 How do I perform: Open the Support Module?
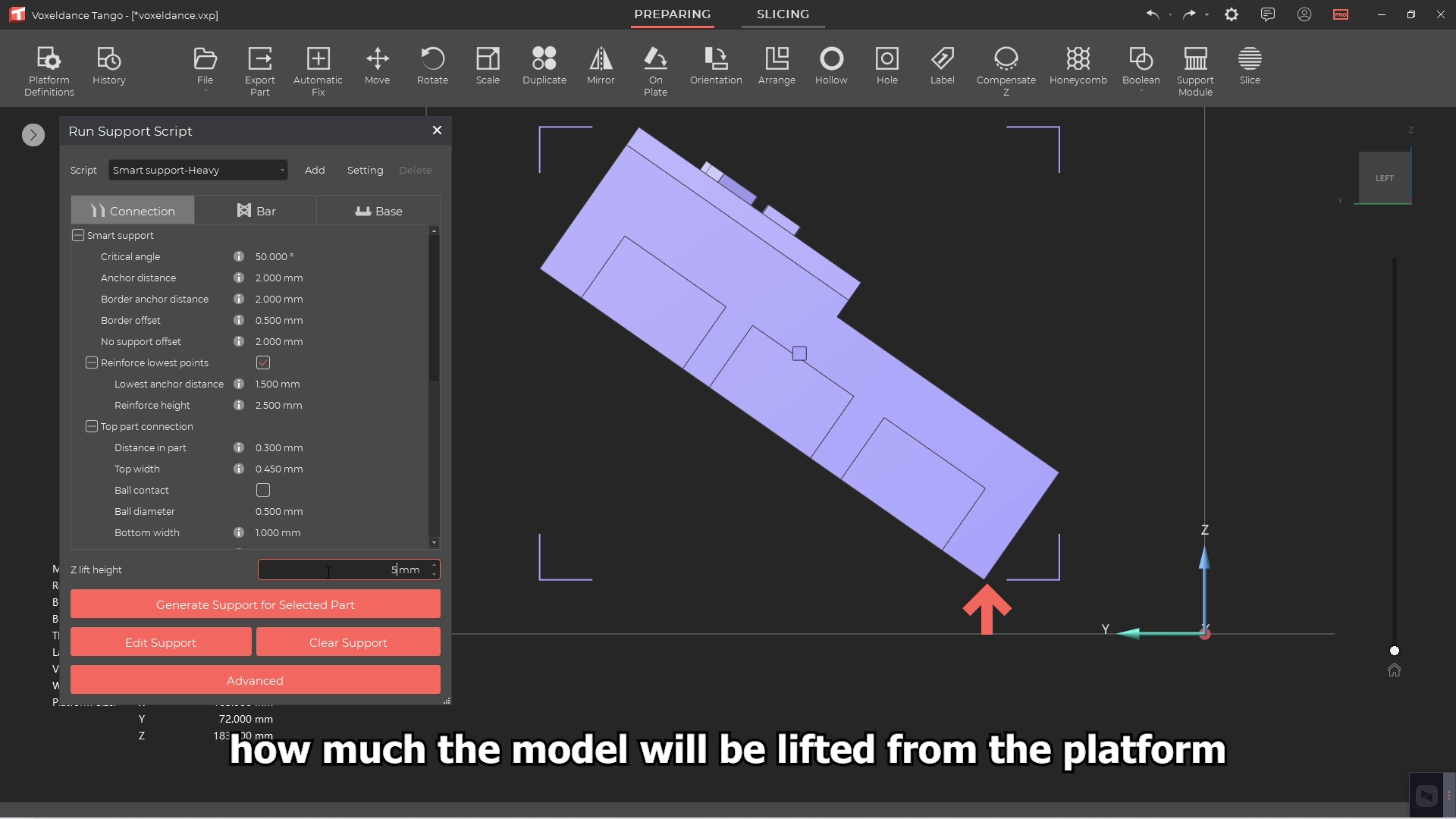(1194, 68)
